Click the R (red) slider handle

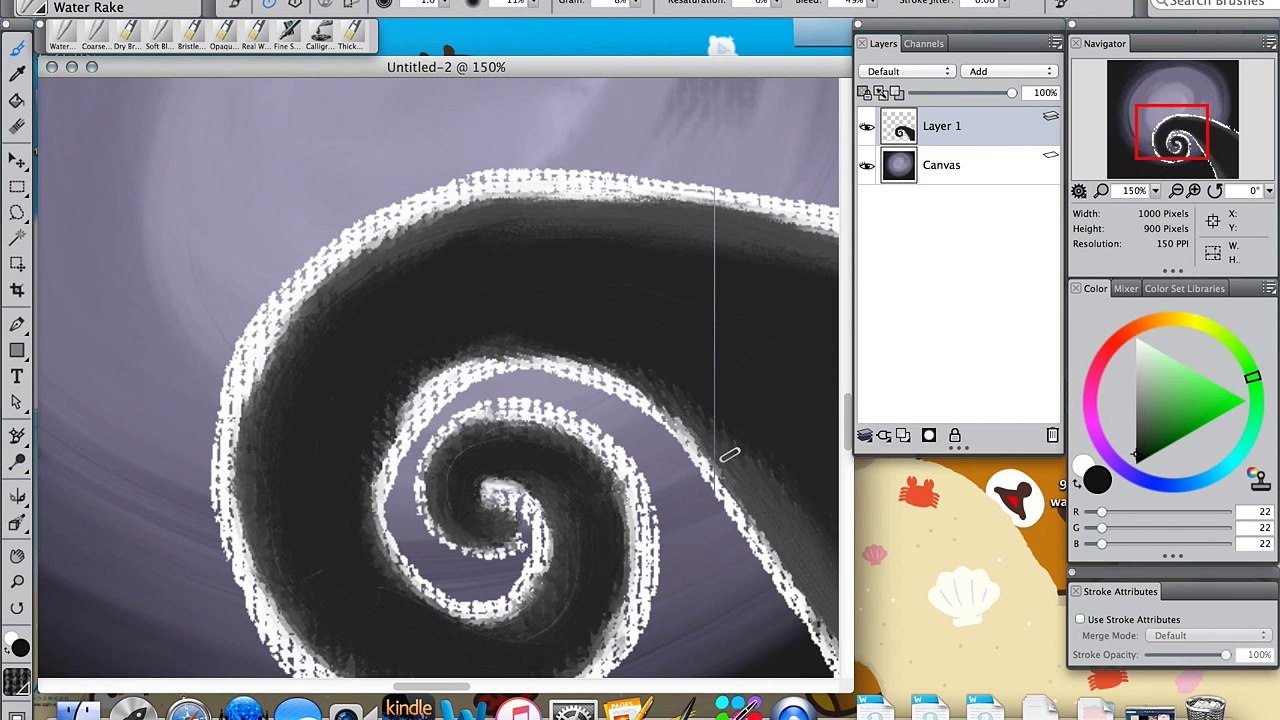[x=1102, y=512]
